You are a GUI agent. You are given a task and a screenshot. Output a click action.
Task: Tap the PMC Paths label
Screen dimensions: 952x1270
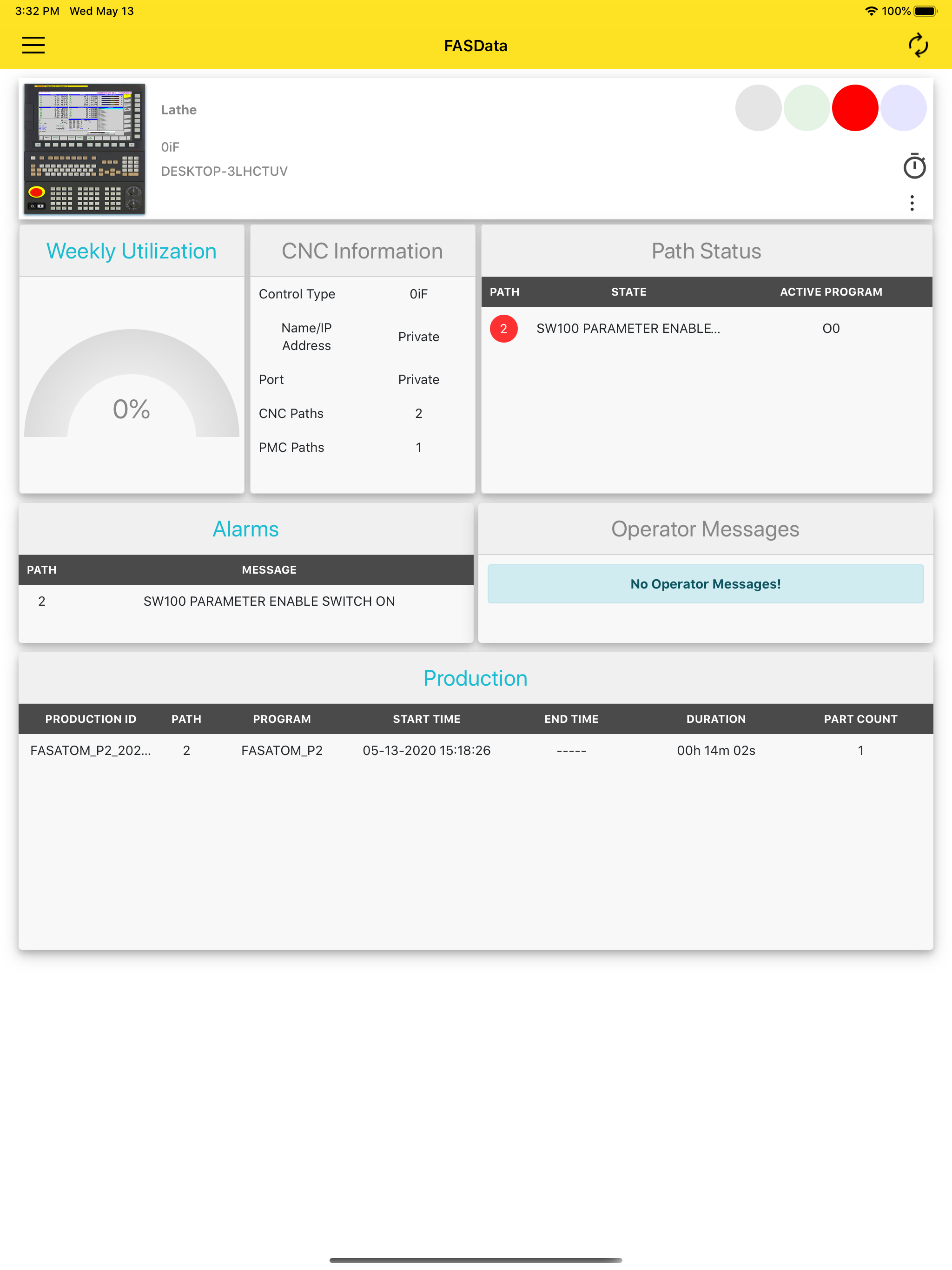click(291, 447)
